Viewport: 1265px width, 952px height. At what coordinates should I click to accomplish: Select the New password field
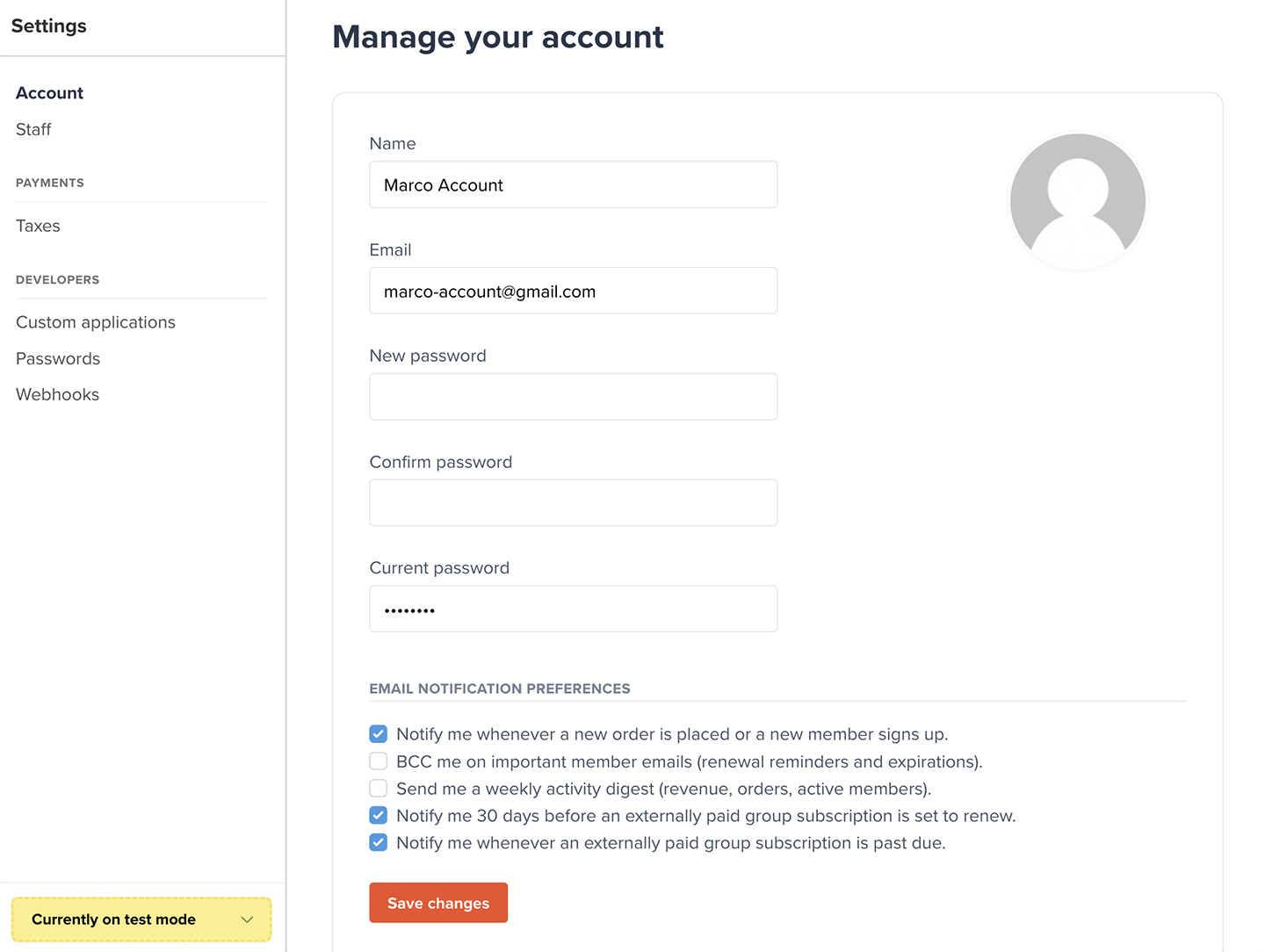tap(574, 397)
